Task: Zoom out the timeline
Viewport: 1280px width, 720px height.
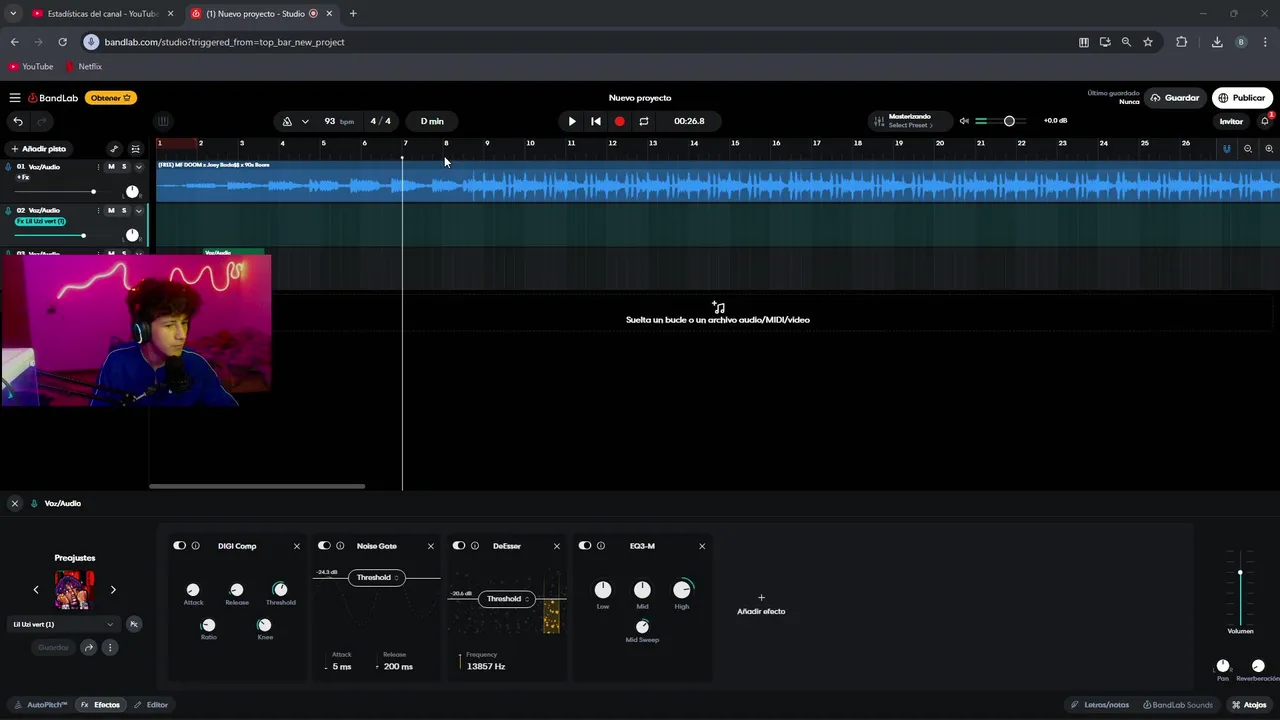Action: click(1248, 149)
